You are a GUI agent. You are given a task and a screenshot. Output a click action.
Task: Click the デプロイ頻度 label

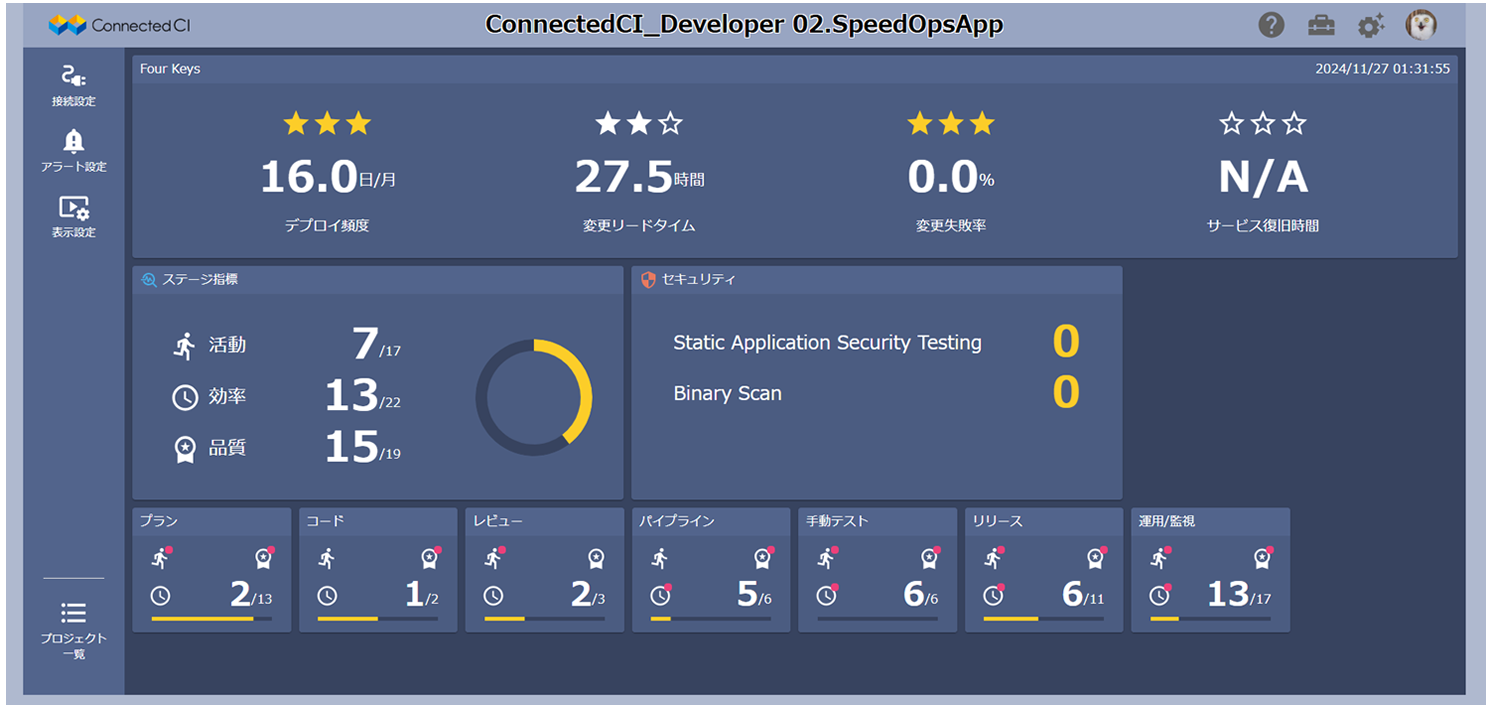[x=327, y=226]
